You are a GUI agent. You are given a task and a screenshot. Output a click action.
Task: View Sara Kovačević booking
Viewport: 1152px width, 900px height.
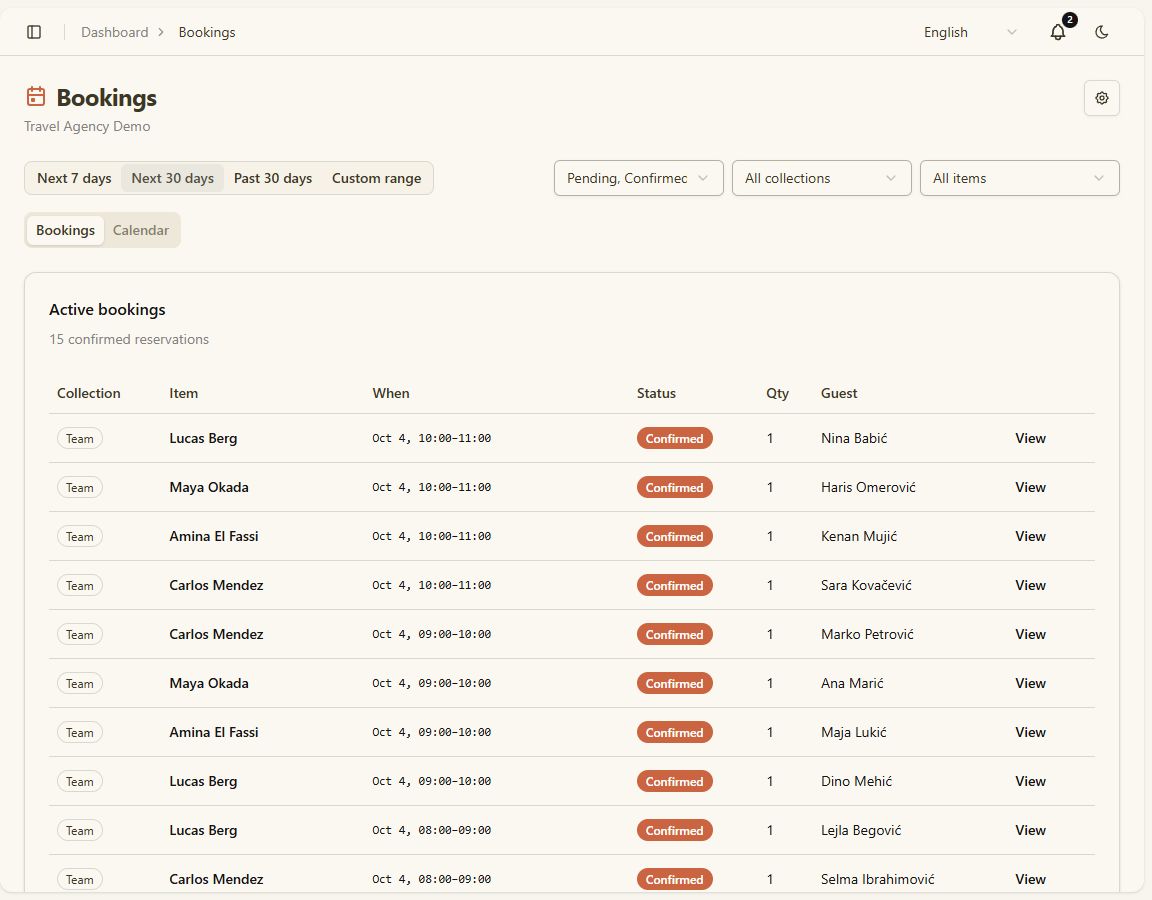[x=1030, y=585]
